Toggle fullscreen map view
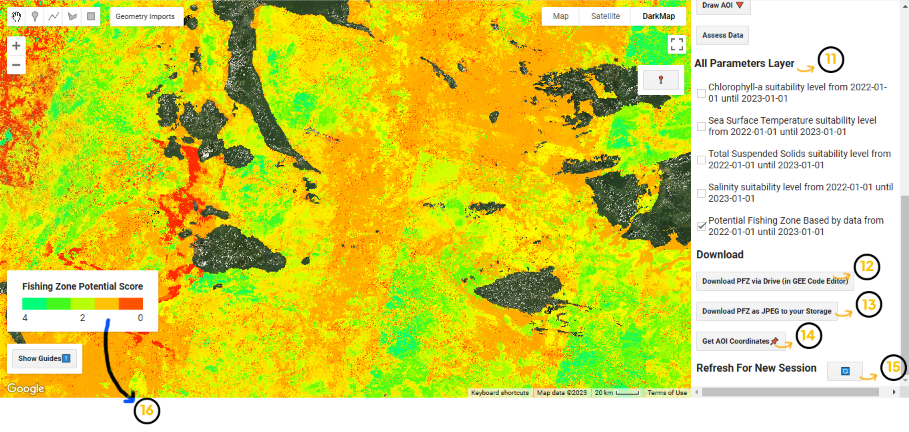Image resolution: width=909 pixels, height=432 pixels. pos(676,44)
